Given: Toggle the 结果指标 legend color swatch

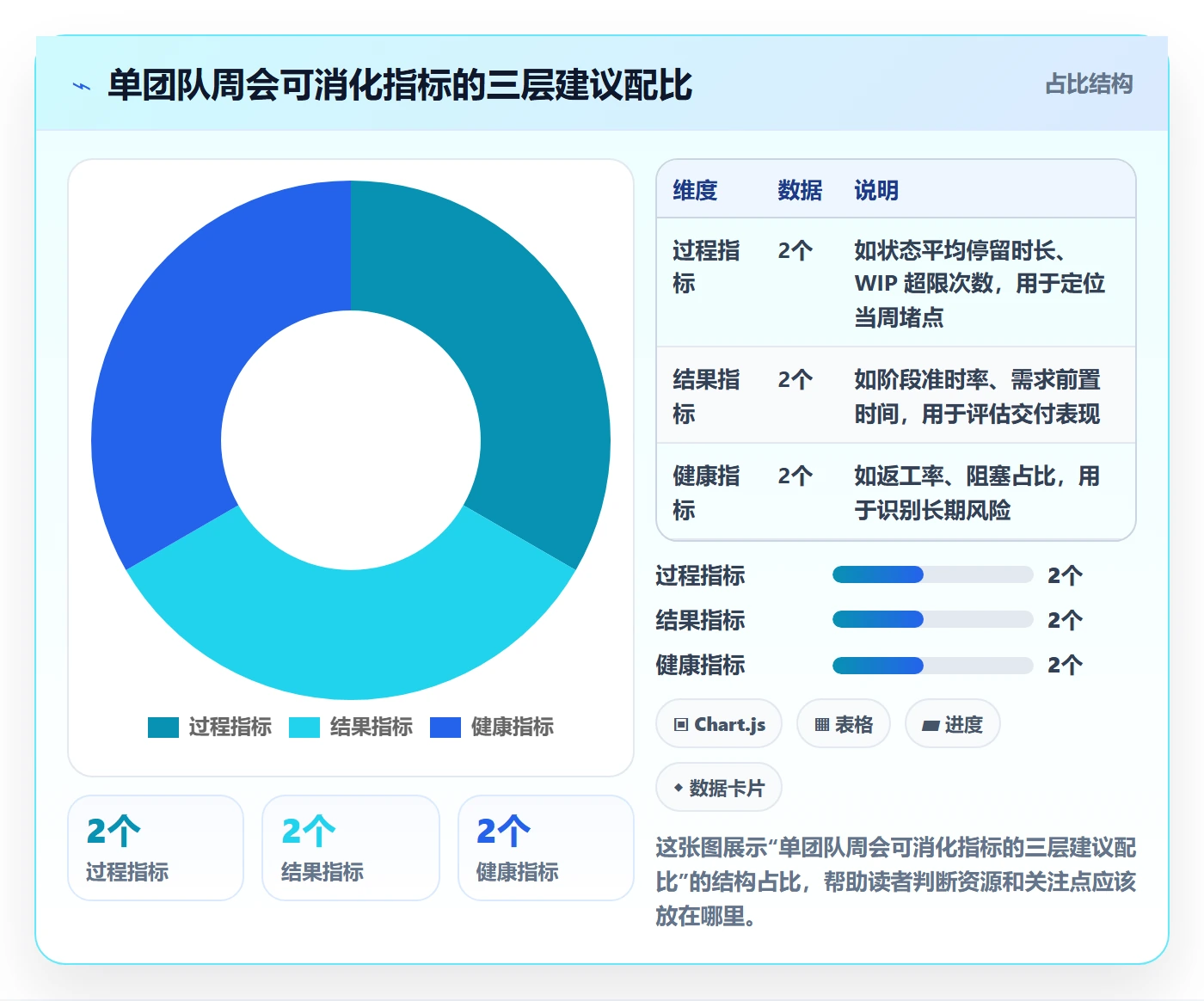Looking at the screenshot, I should point(304,728).
